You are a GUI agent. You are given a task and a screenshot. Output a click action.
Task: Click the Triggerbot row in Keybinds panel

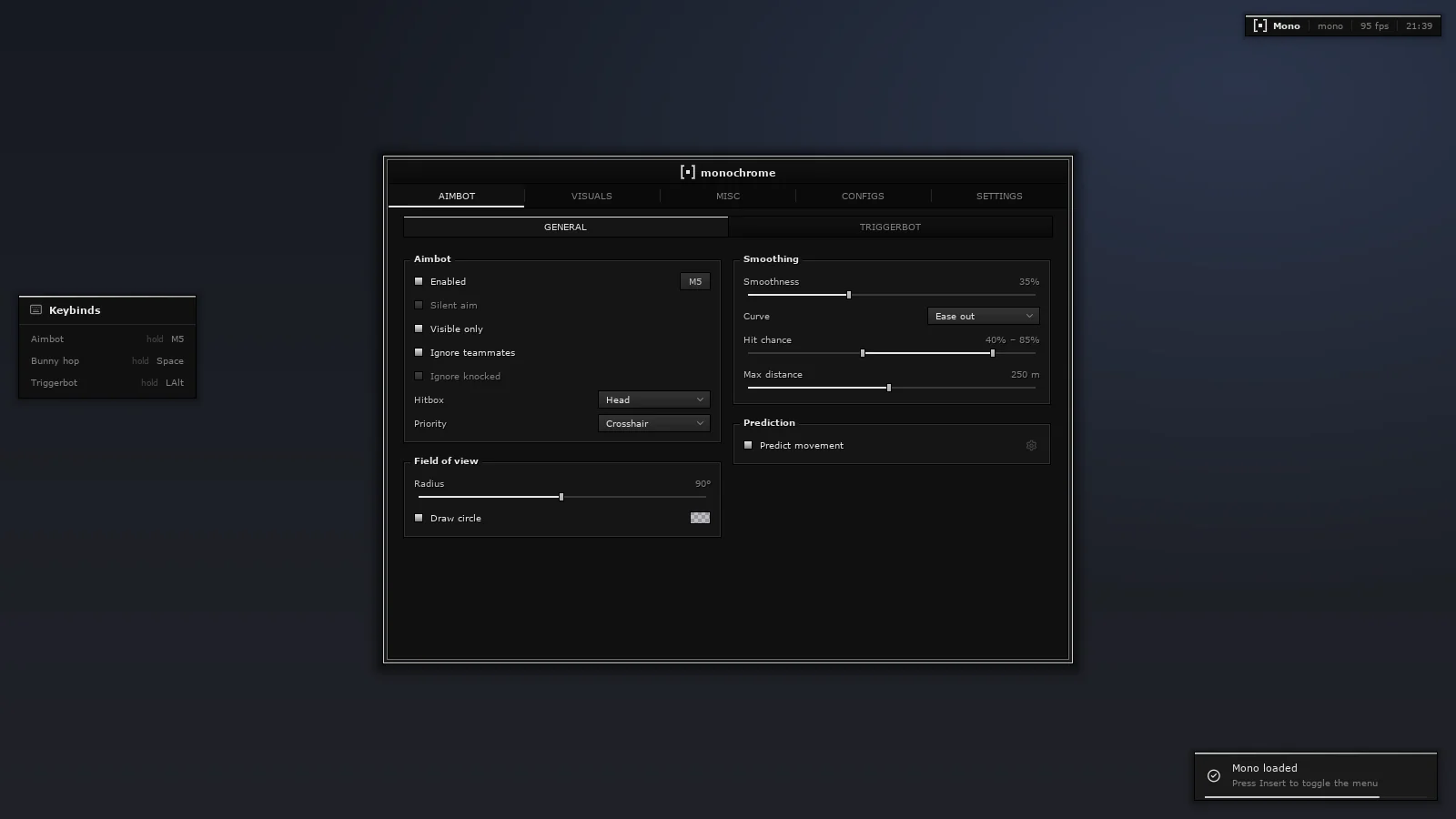click(107, 382)
